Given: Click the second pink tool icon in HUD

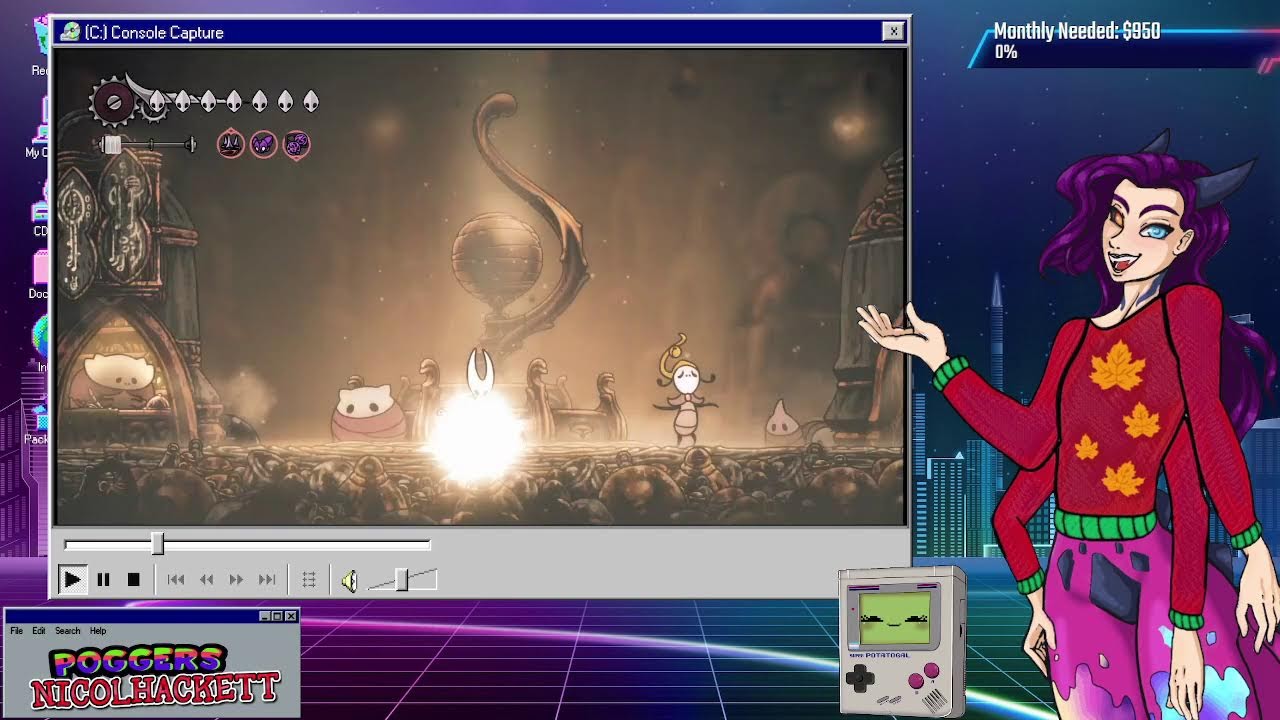Looking at the screenshot, I should coord(263,145).
